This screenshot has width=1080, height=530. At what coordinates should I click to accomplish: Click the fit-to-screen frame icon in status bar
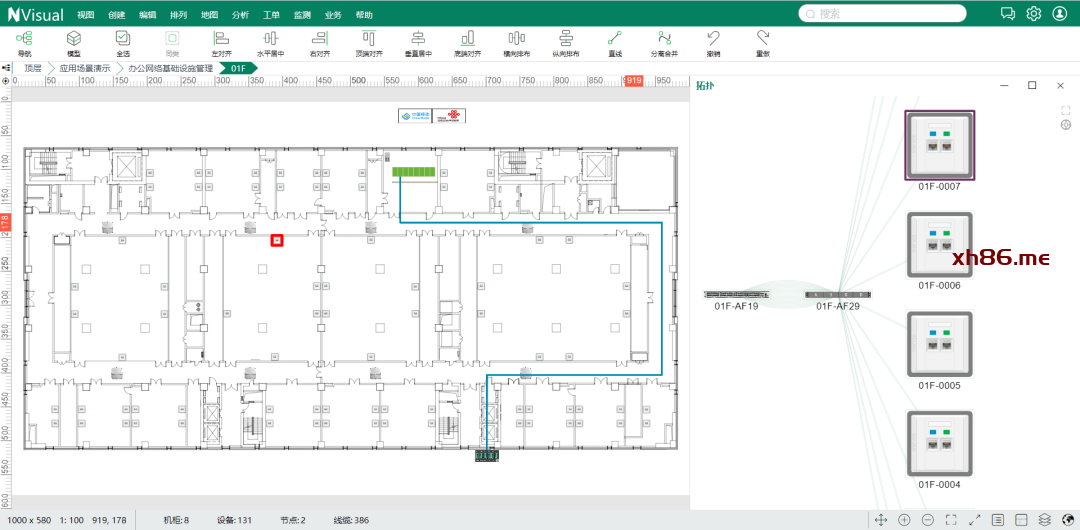click(951, 520)
